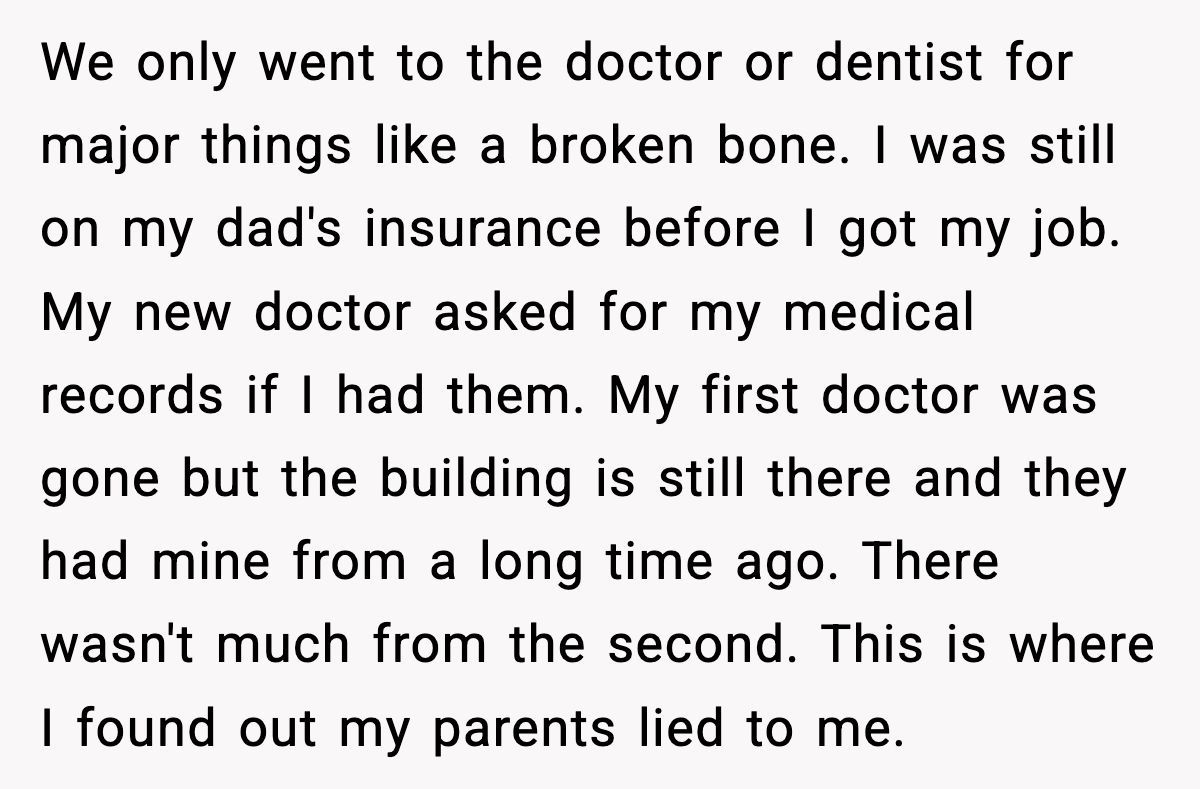1200x789 pixels.
Task: Click the word "records"
Action: pos(132,396)
